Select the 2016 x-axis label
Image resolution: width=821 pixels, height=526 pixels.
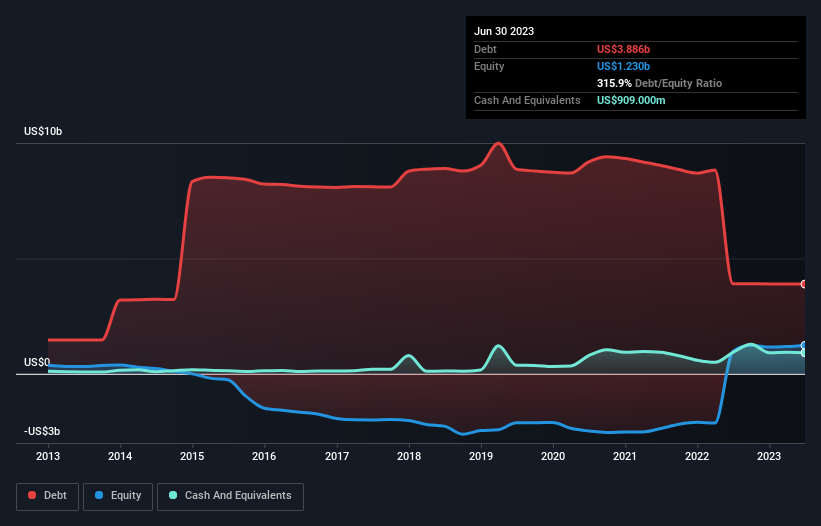coord(264,456)
